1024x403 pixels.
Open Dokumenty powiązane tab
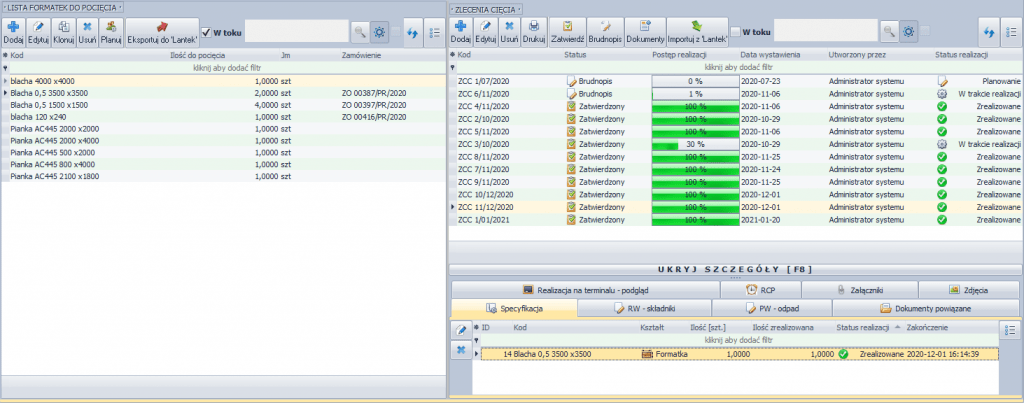[x=926, y=308]
